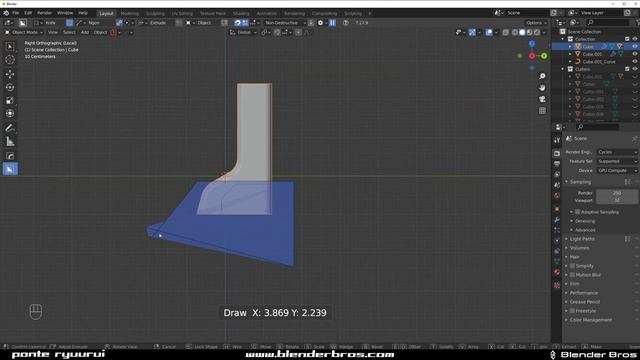Image resolution: width=640 pixels, height=360 pixels.
Task: Open the View Layer properties tab
Action: pyautogui.click(x=557, y=175)
